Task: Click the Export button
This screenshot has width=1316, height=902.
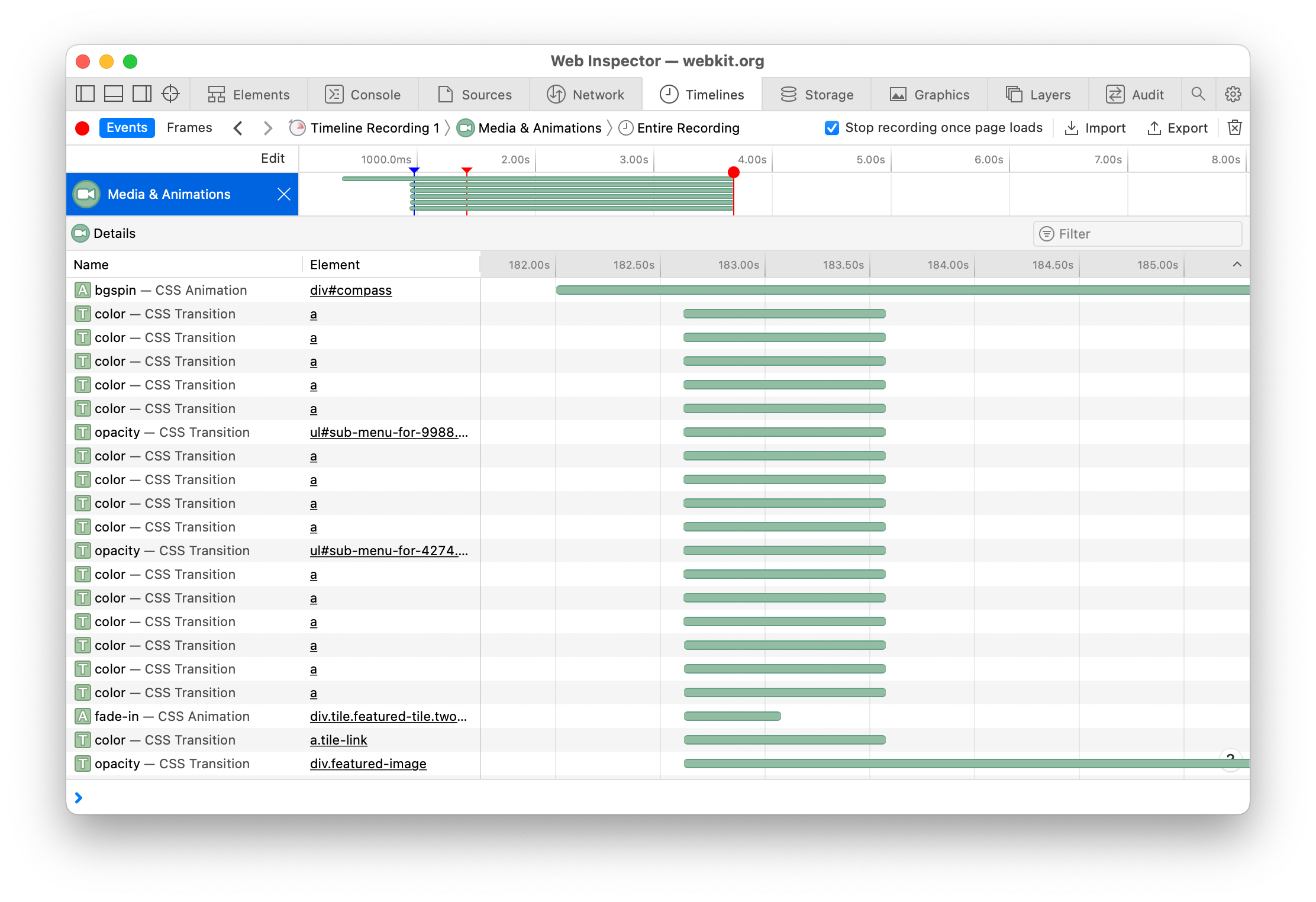Action: (x=1178, y=128)
